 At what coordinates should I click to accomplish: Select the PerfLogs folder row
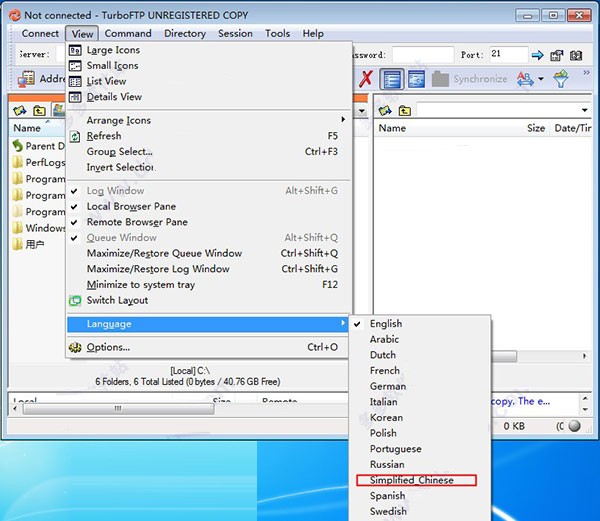[x=39, y=163]
